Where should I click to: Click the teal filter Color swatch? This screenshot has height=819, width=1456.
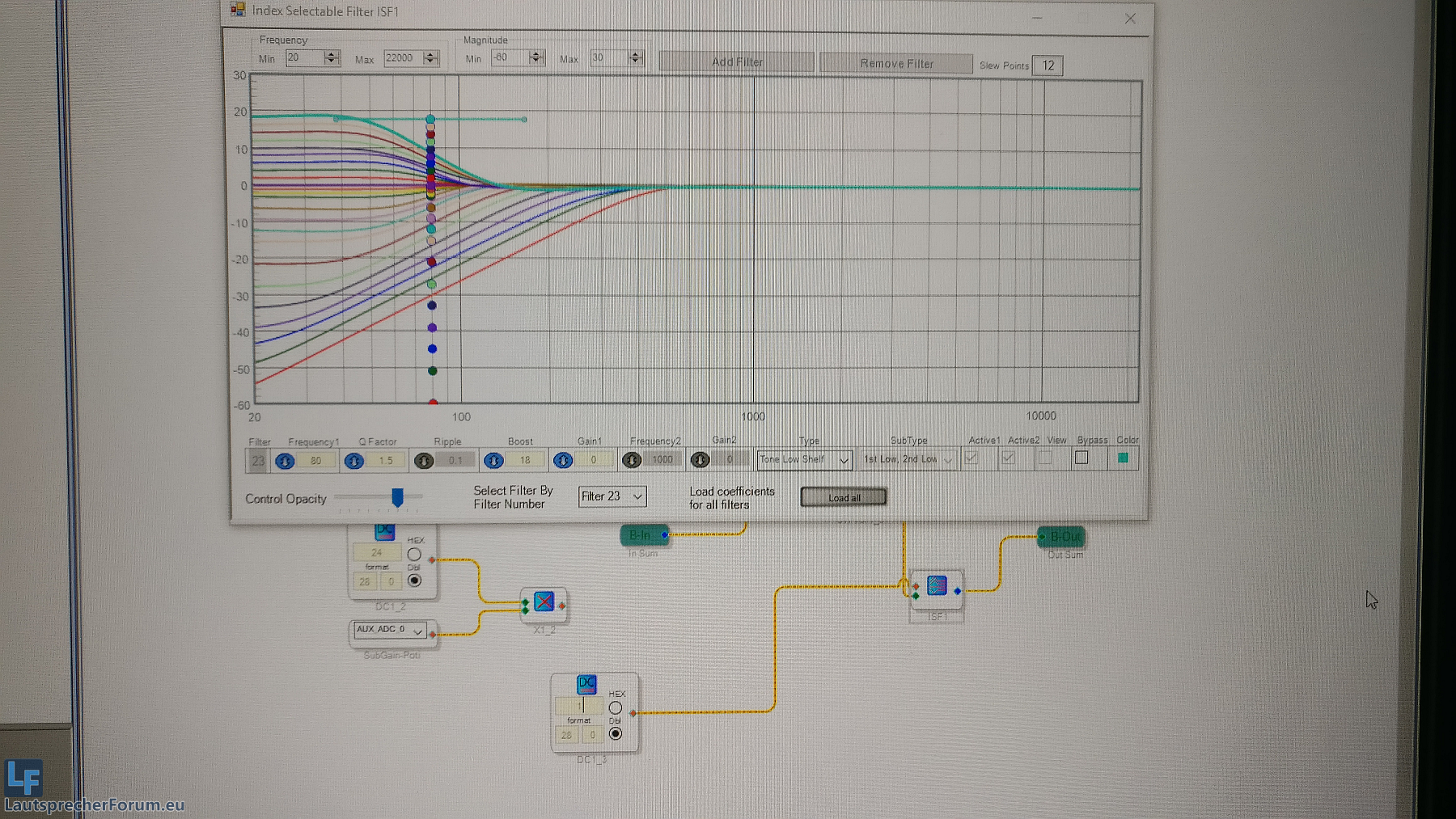click(1123, 458)
